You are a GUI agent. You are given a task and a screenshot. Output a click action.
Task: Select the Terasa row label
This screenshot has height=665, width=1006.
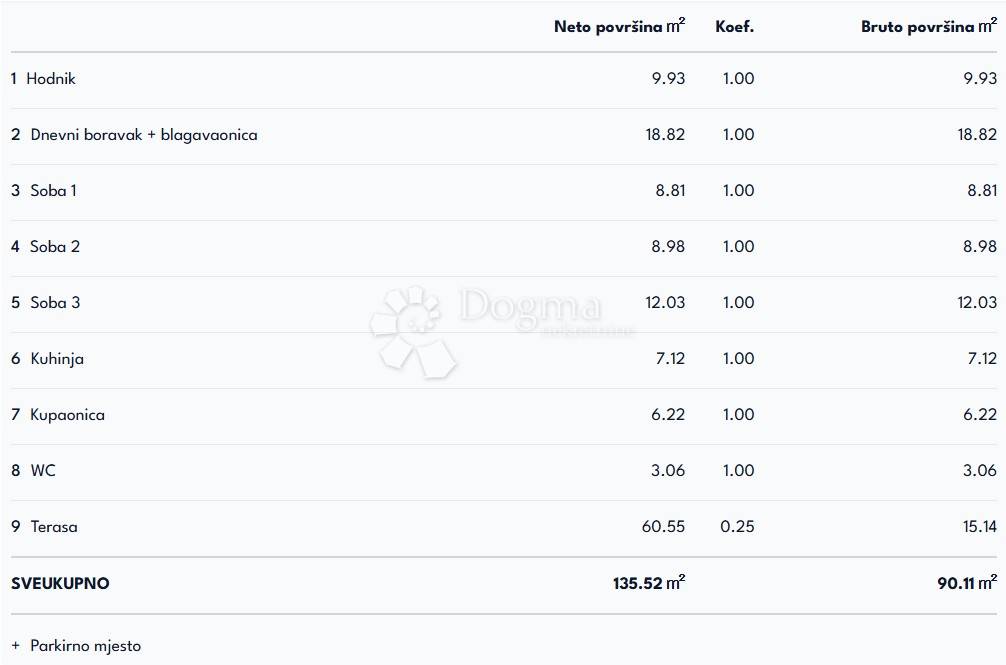point(54,527)
